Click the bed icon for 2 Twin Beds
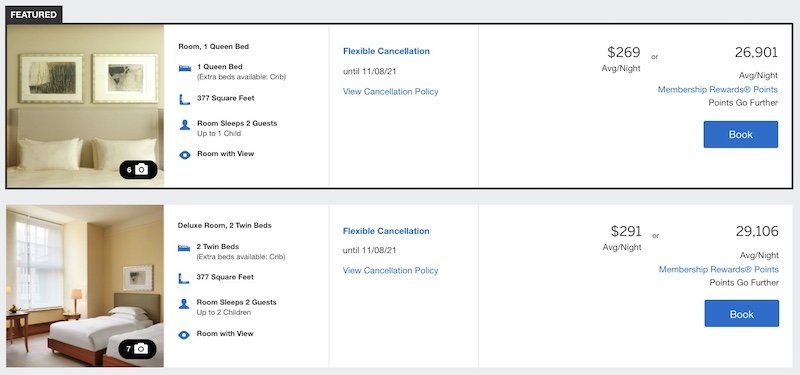This screenshot has height=375, width=800. [184, 248]
